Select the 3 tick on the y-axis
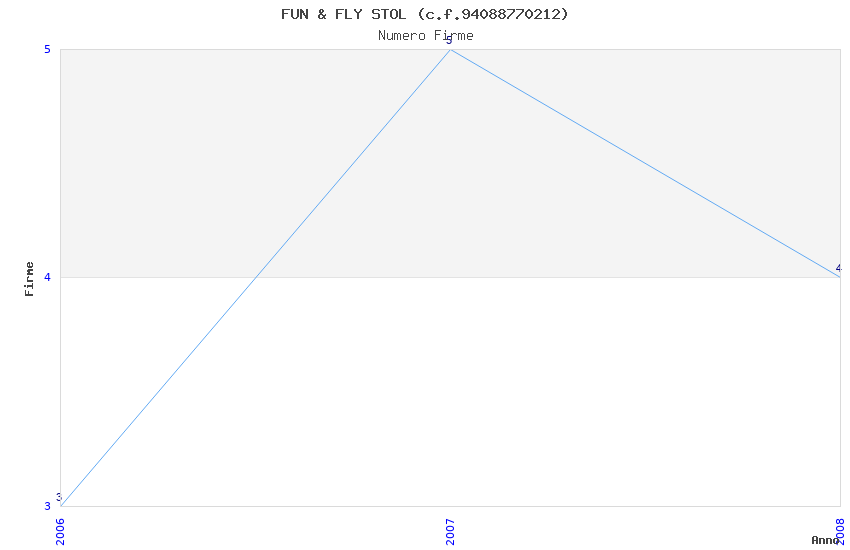The image size is (850, 550). pyautogui.click(x=47, y=506)
